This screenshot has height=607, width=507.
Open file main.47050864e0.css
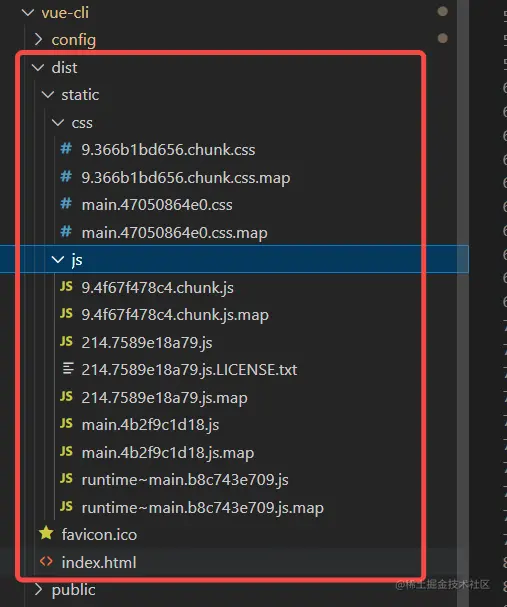[x=157, y=205]
